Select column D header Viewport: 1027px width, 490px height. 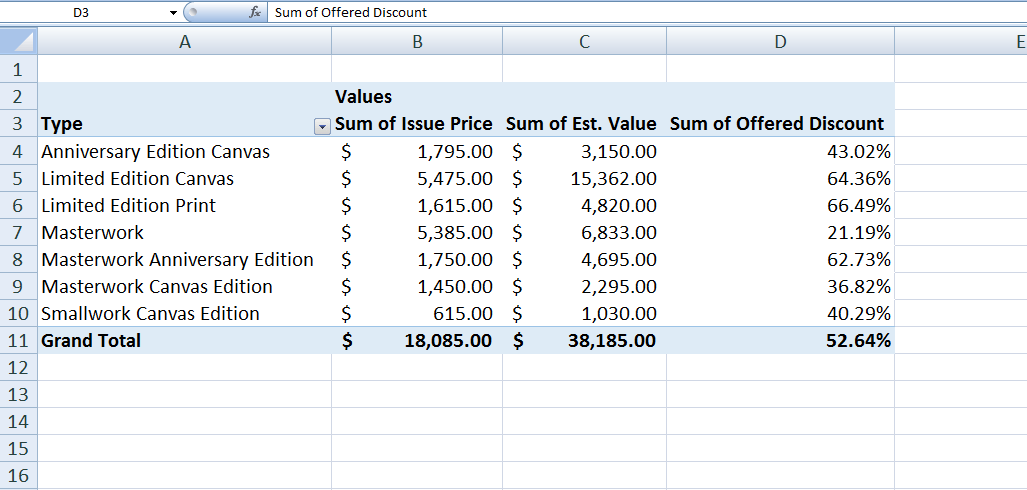(x=780, y=42)
